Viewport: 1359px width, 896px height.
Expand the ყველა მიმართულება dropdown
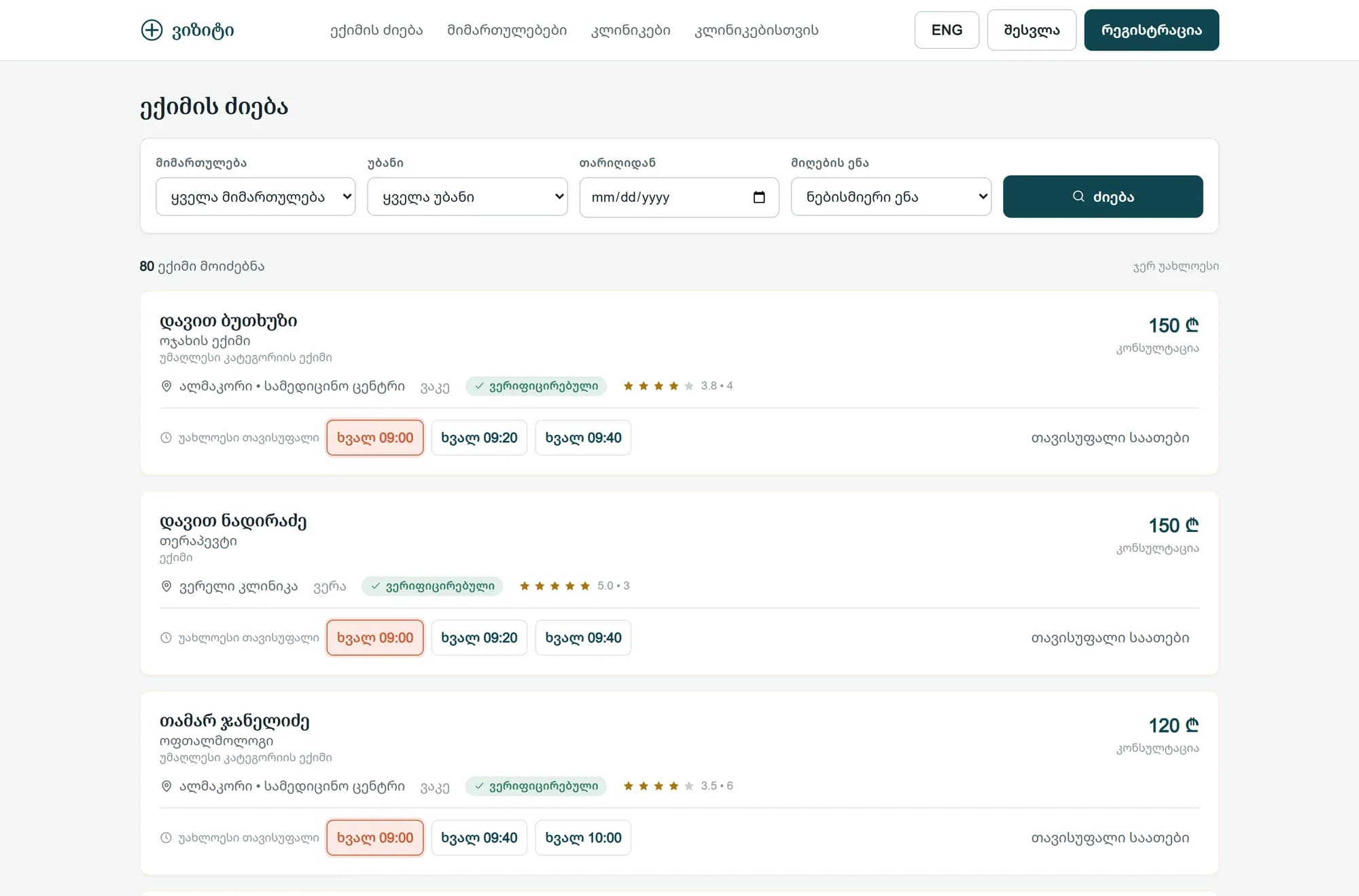[255, 197]
